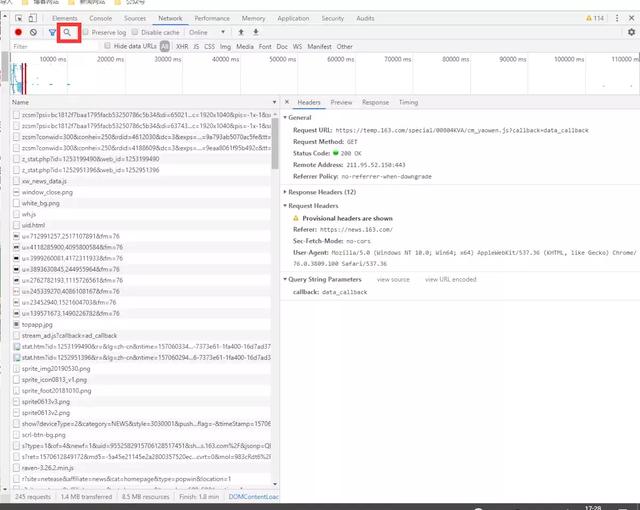Open the DevTools three-dot menu
The width and height of the screenshot is (640, 510).
(617, 18)
